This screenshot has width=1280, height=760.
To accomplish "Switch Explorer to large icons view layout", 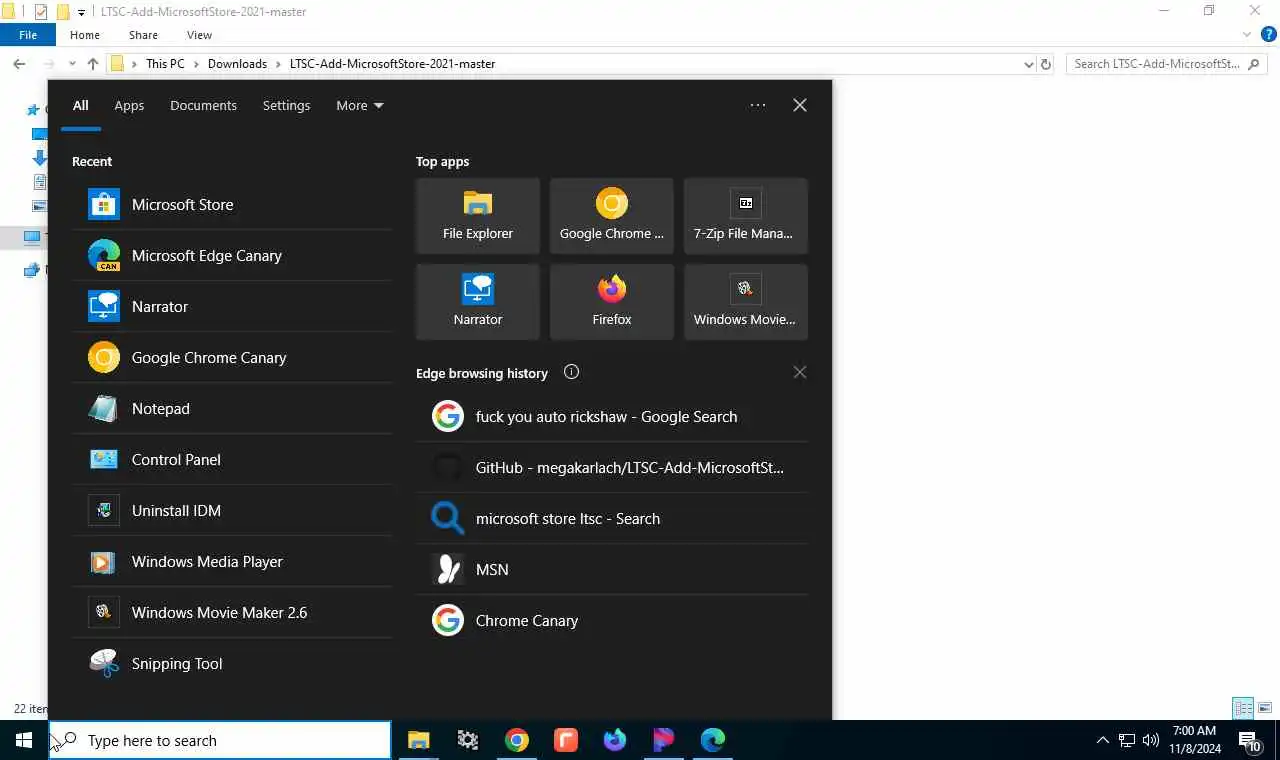I will pyautogui.click(x=1265, y=709).
